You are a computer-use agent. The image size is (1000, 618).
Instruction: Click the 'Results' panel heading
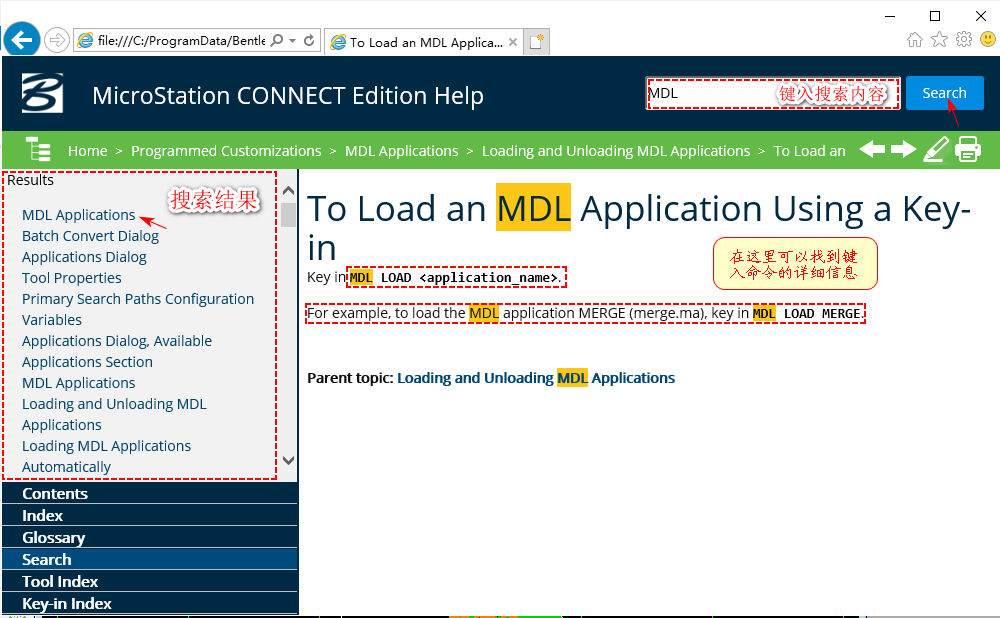(x=31, y=180)
